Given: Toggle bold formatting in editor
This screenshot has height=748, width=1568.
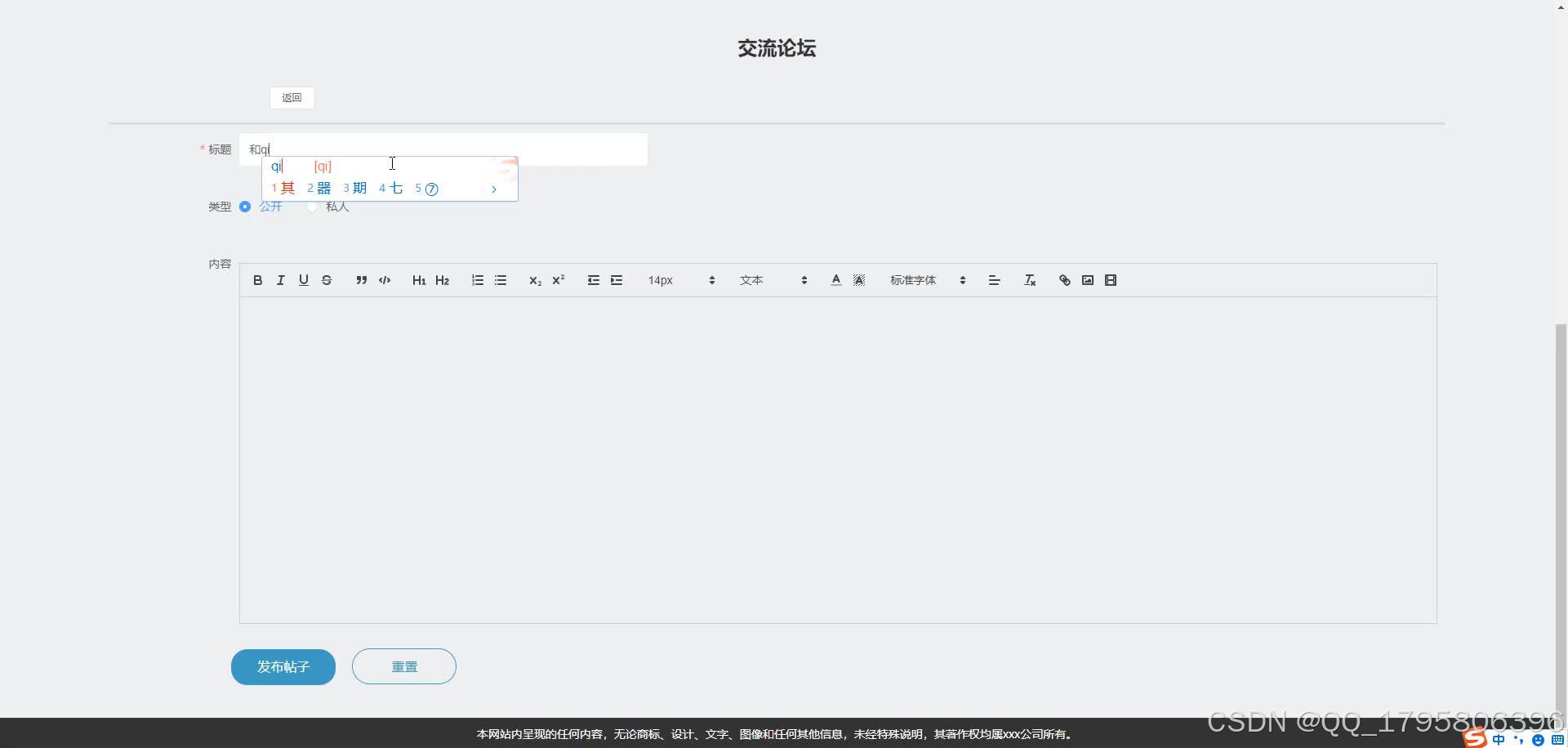Looking at the screenshot, I should click(257, 280).
